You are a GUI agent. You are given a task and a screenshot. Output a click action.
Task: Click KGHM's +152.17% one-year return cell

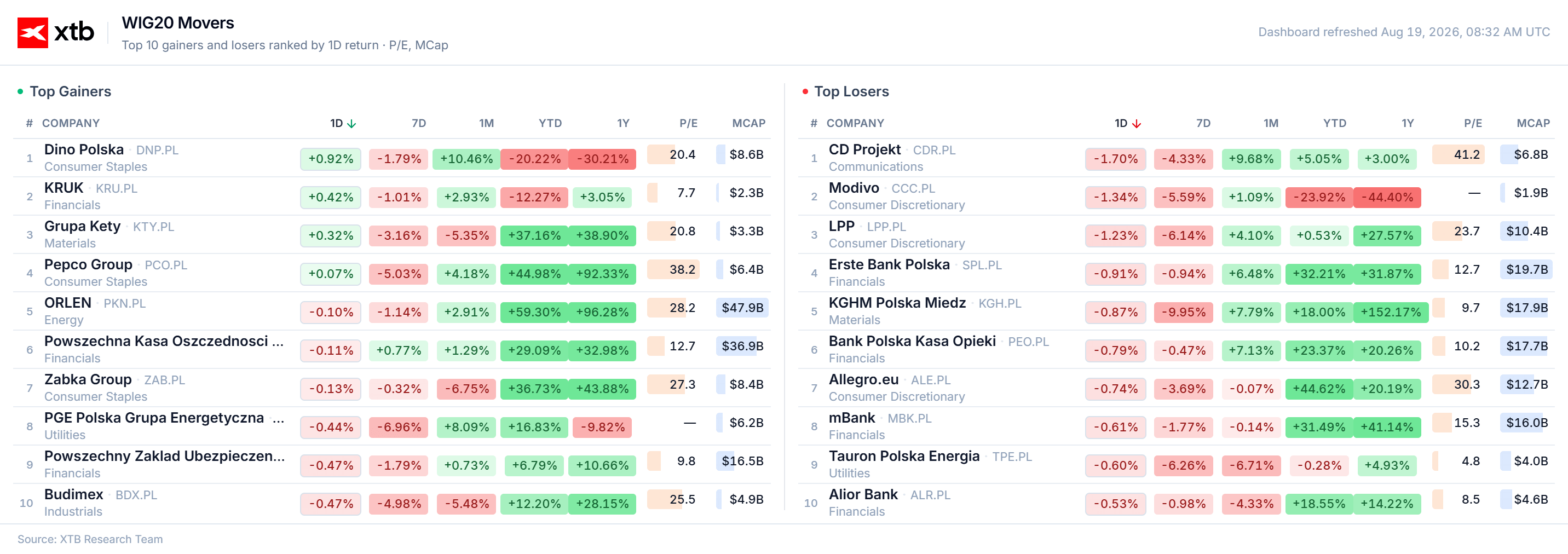(x=1390, y=313)
